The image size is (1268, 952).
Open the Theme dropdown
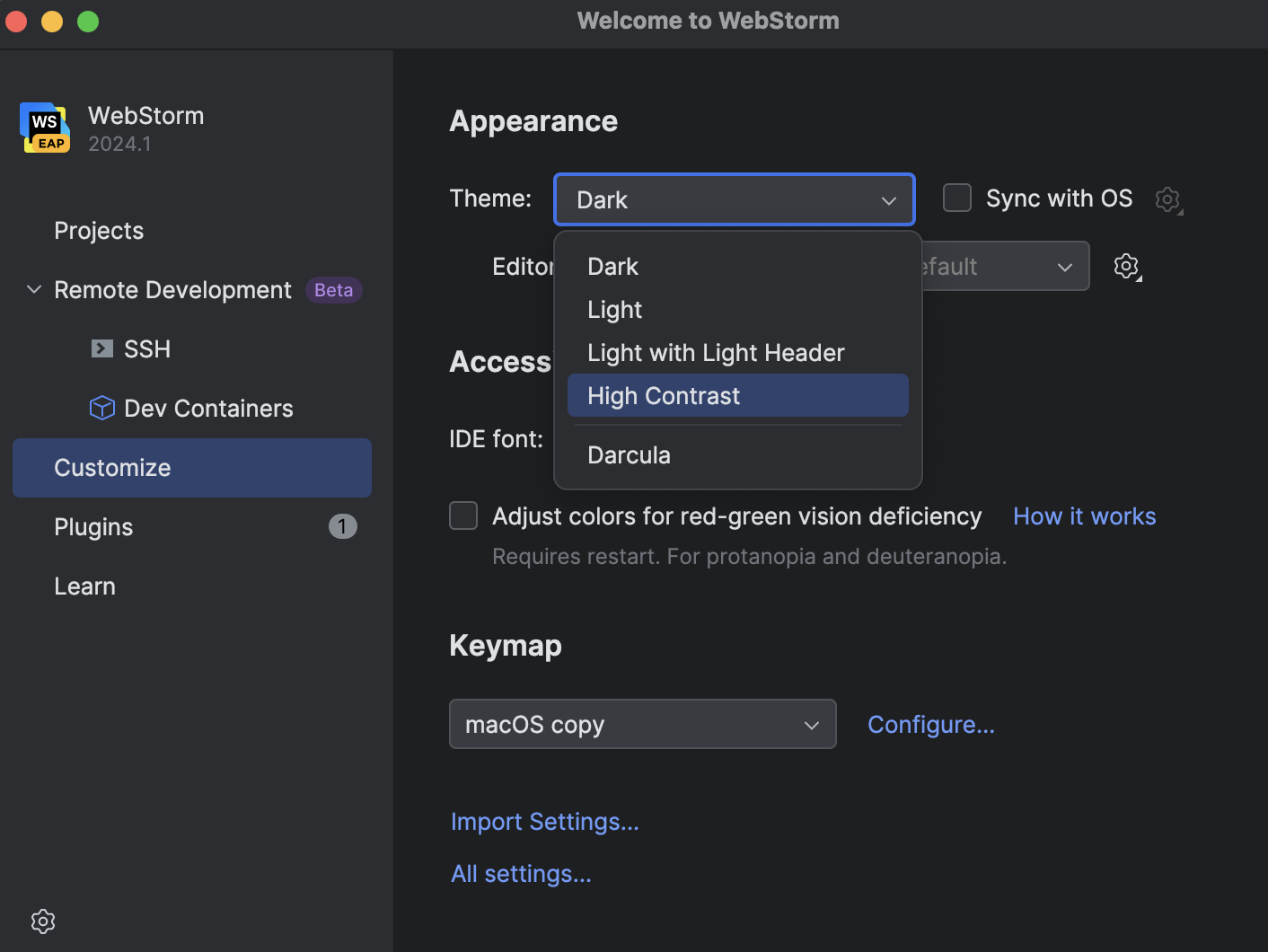pyautogui.click(x=734, y=199)
